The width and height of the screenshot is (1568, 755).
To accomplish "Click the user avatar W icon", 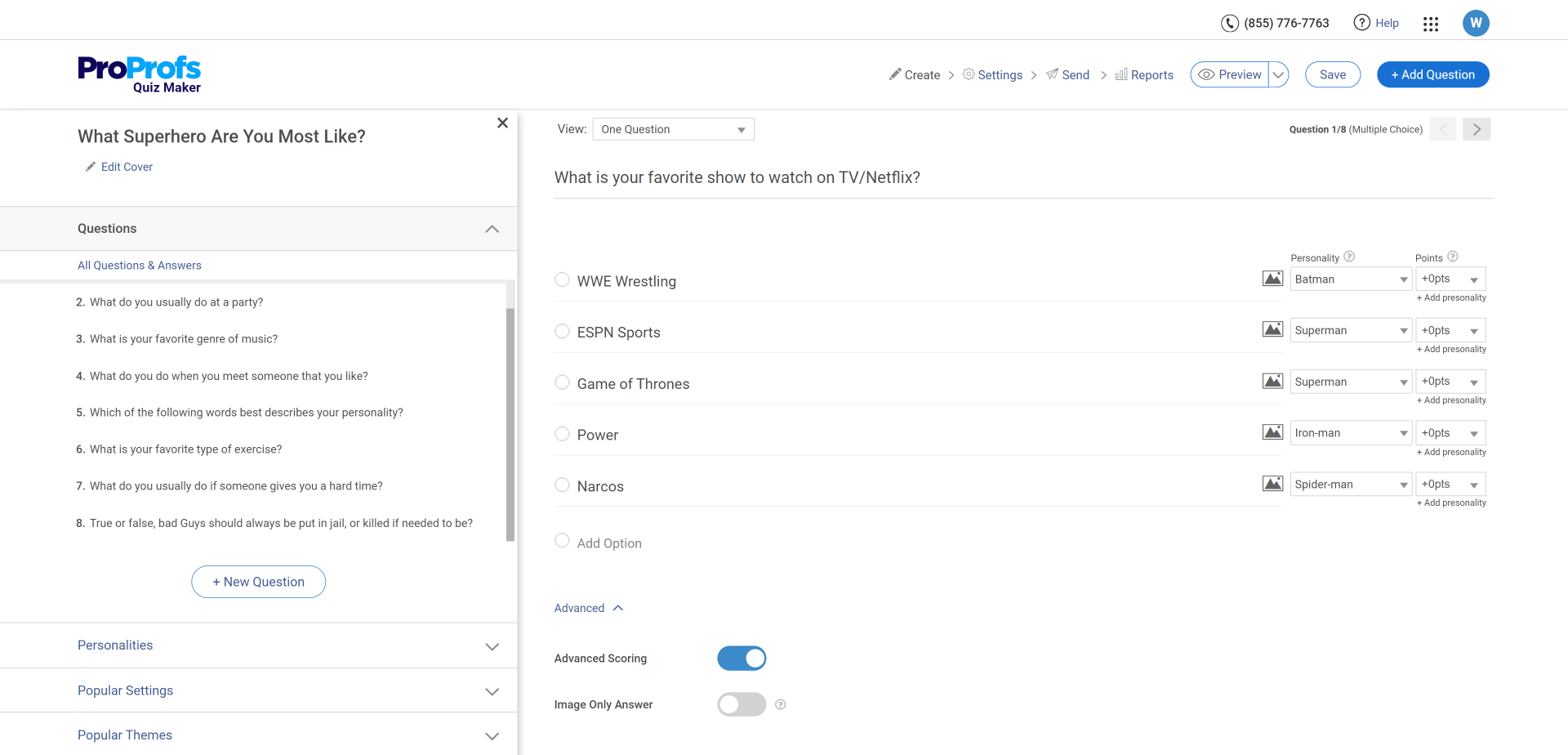I will tap(1476, 23).
